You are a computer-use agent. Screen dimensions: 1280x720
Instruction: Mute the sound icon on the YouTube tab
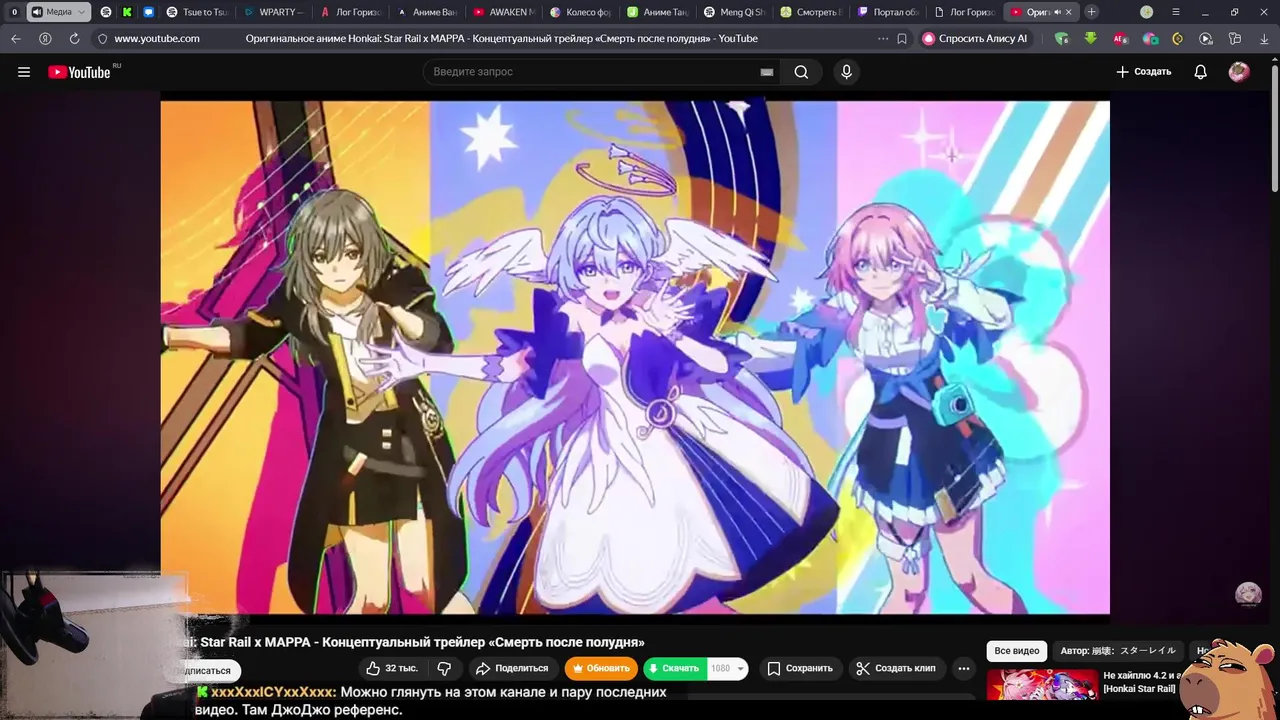pyautogui.click(x=1057, y=12)
